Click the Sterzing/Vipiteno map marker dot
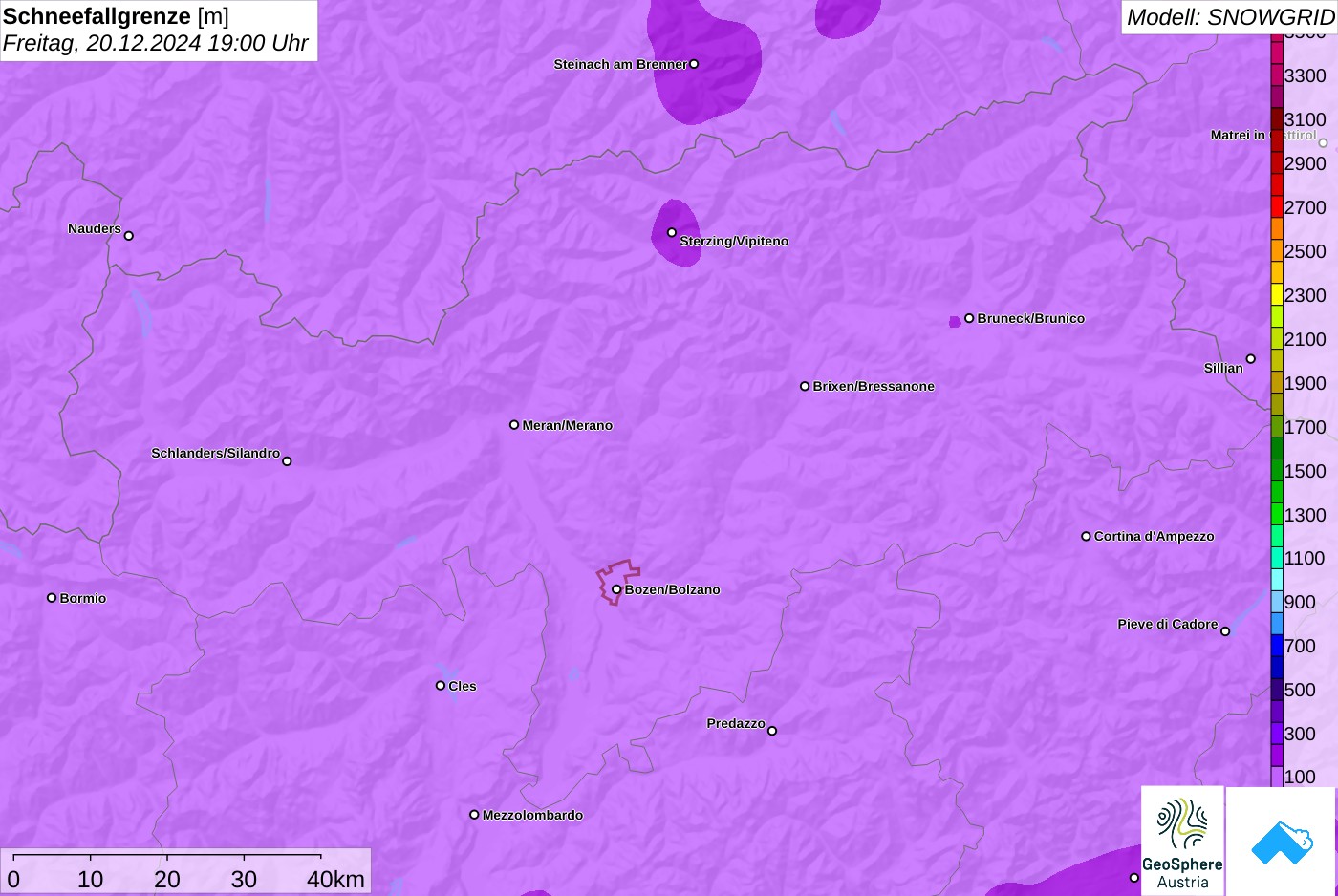The image size is (1338, 896). point(672,232)
